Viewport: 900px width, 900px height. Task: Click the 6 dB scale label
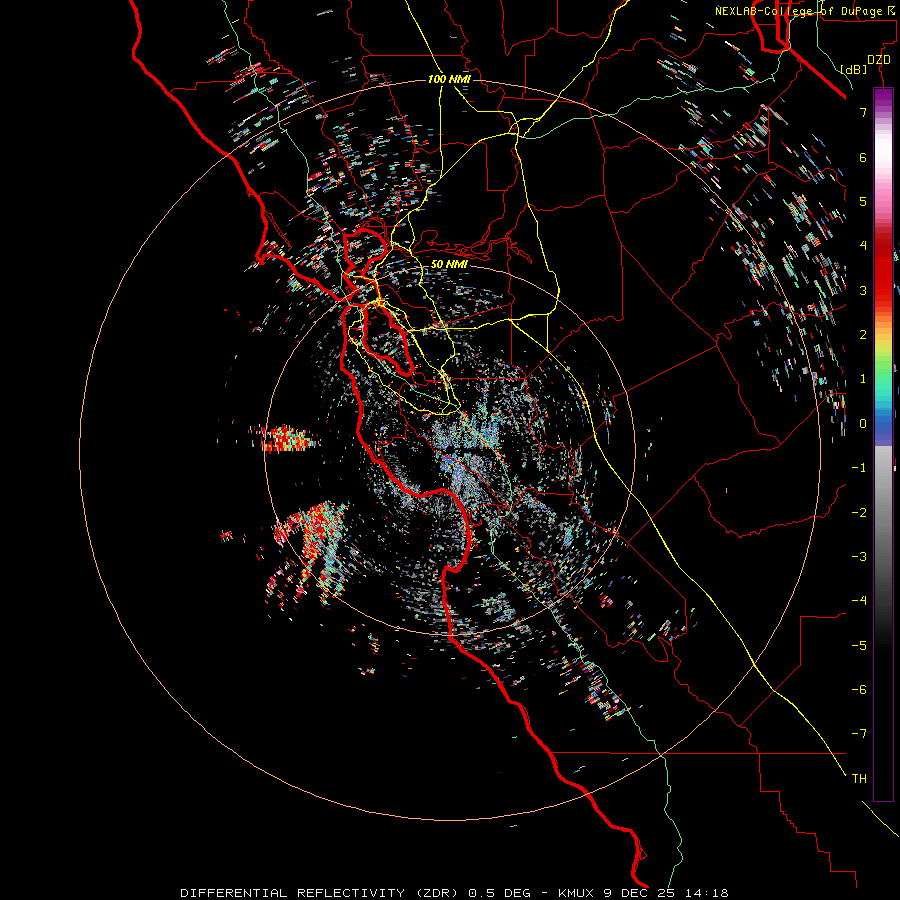(863, 157)
